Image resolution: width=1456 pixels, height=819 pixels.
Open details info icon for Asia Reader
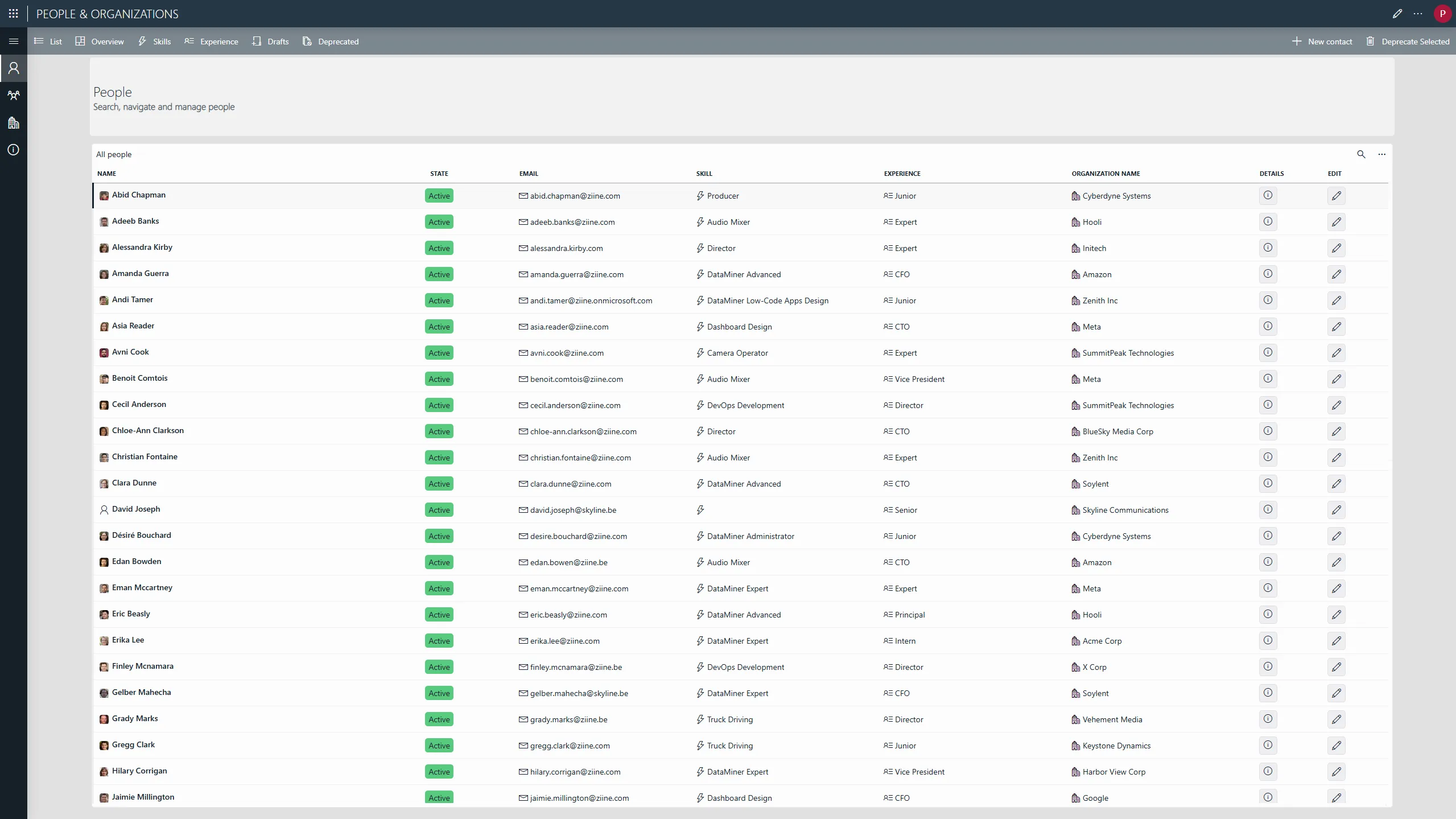[1268, 326]
